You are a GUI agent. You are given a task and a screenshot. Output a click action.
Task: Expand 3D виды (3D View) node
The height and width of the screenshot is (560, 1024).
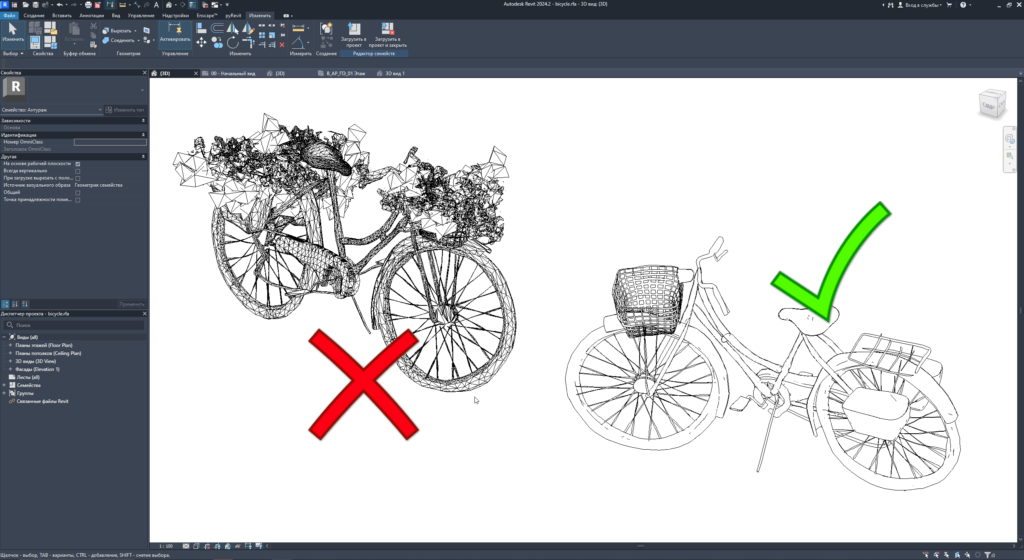point(10,361)
